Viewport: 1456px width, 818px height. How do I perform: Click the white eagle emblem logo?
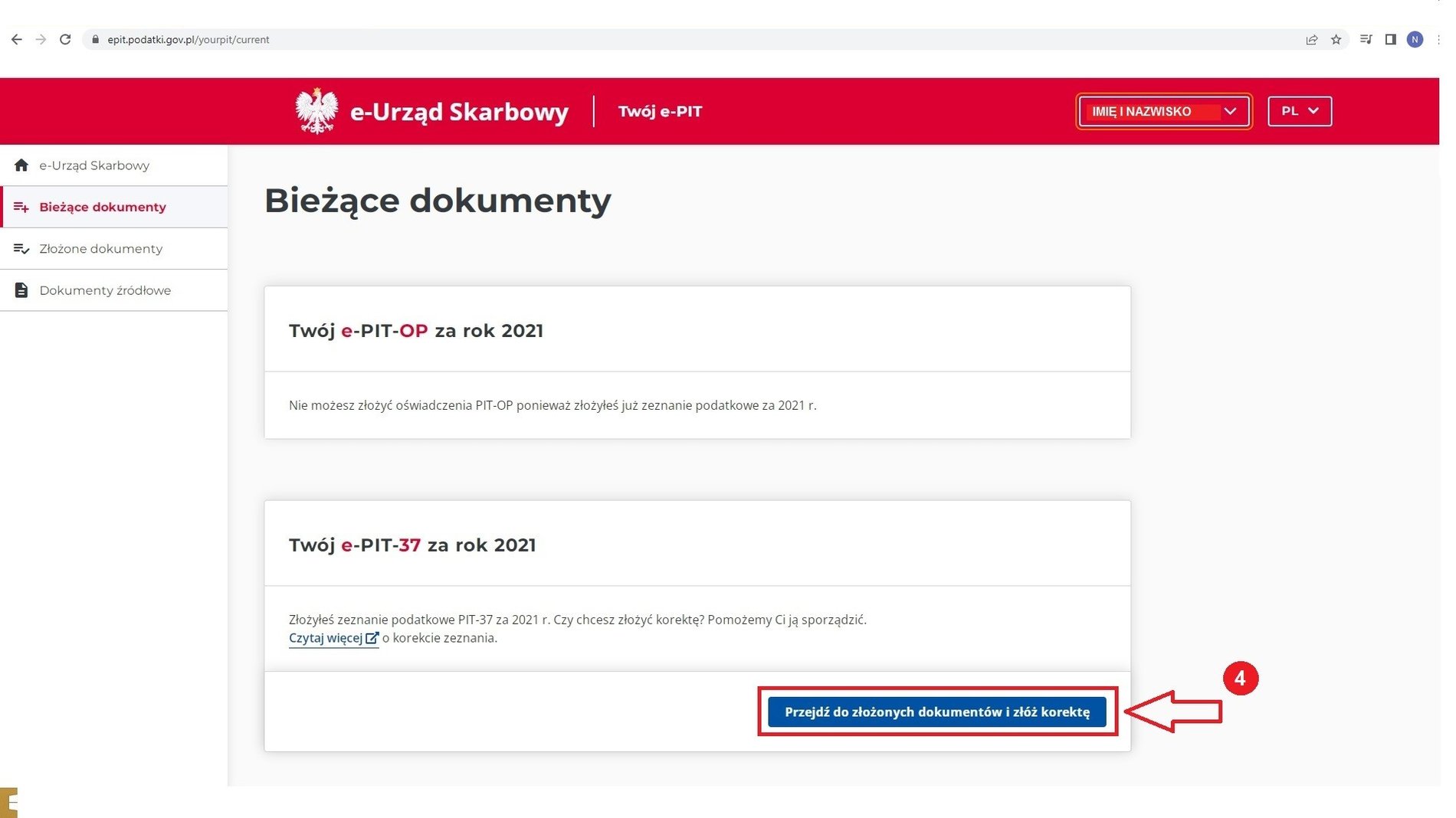316,111
